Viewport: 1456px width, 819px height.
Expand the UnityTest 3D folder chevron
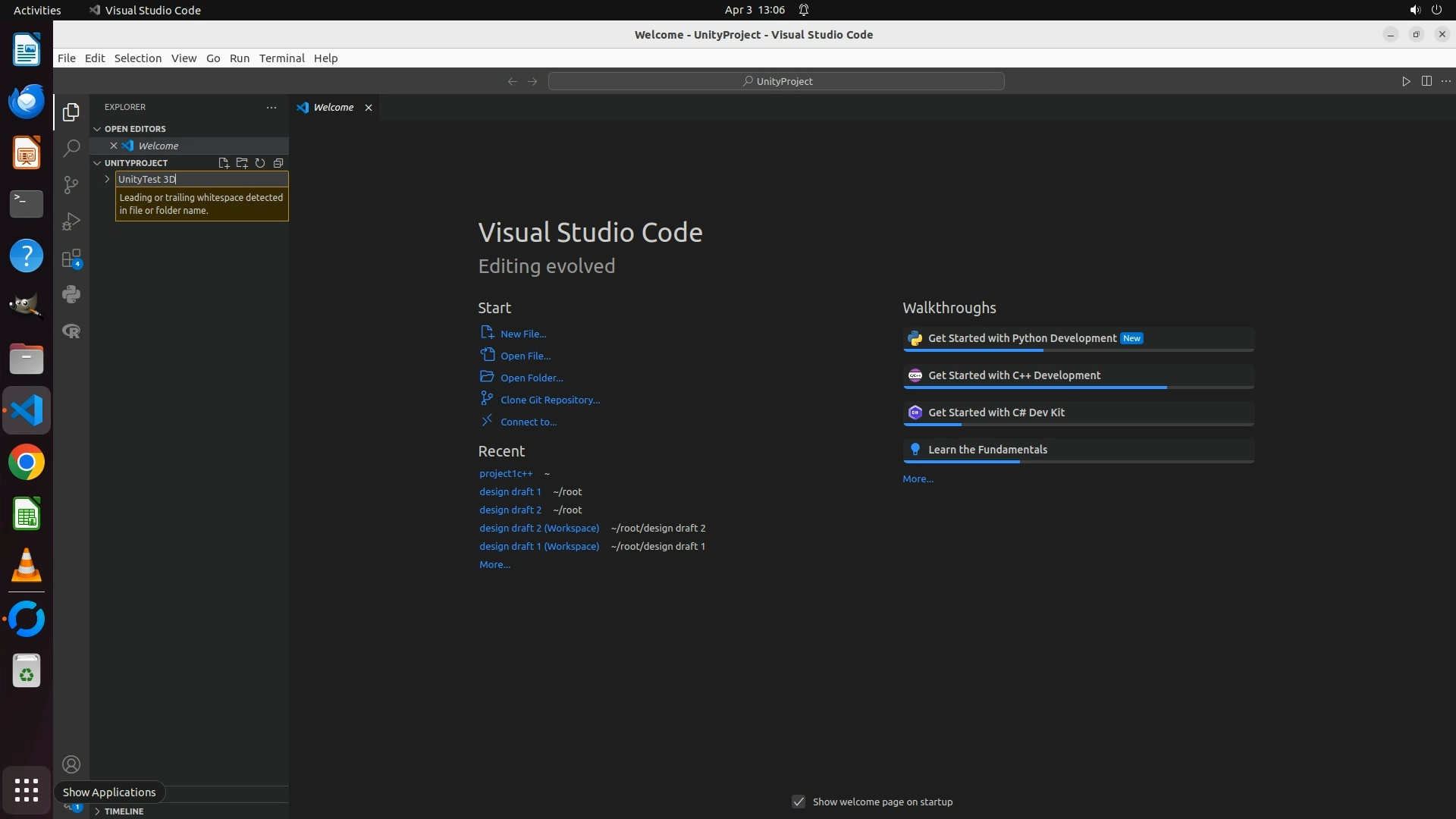(107, 179)
